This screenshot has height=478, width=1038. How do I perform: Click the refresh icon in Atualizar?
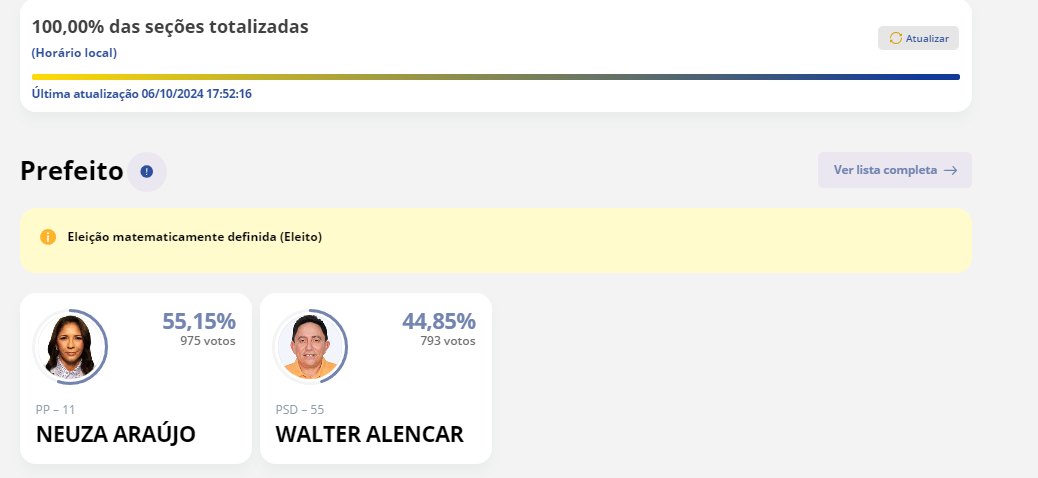(x=896, y=38)
